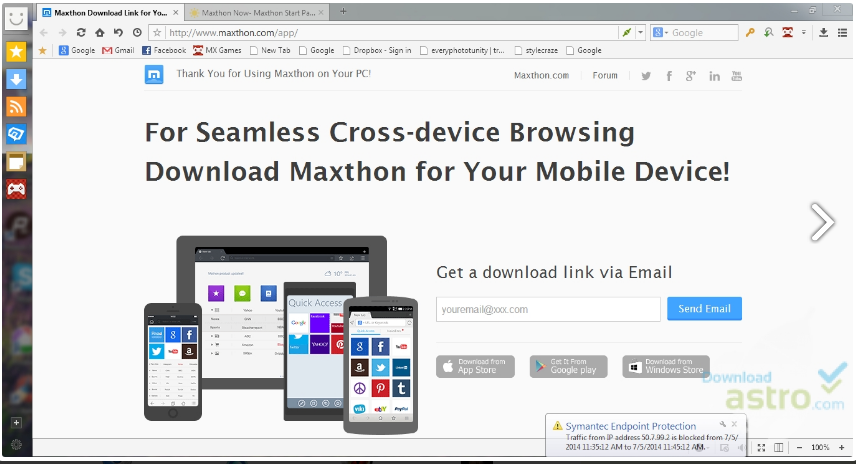Viewport: 856px width, 464px height.
Task: Open the Dropbox - Sign in bookmark
Action: tap(377, 50)
